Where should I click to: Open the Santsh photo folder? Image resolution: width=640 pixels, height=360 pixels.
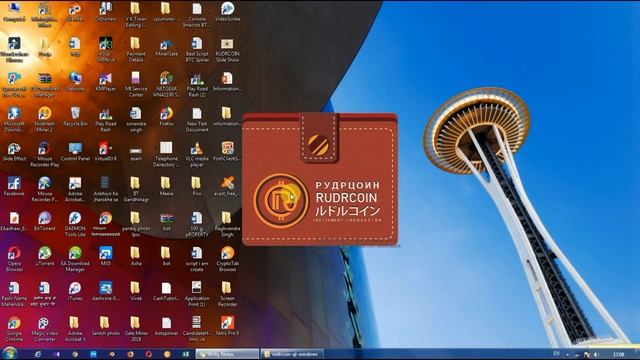pyautogui.click(x=106, y=327)
